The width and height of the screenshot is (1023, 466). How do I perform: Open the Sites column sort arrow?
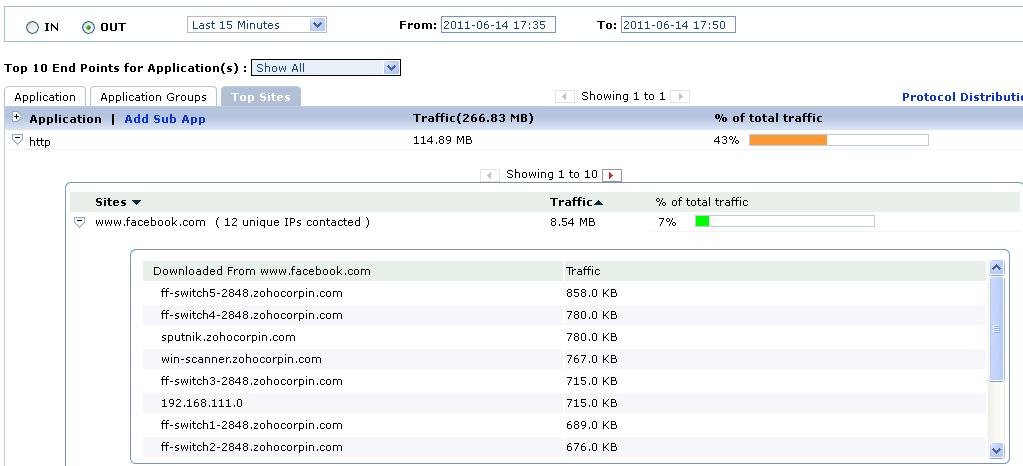pyautogui.click(x=136, y=203)
